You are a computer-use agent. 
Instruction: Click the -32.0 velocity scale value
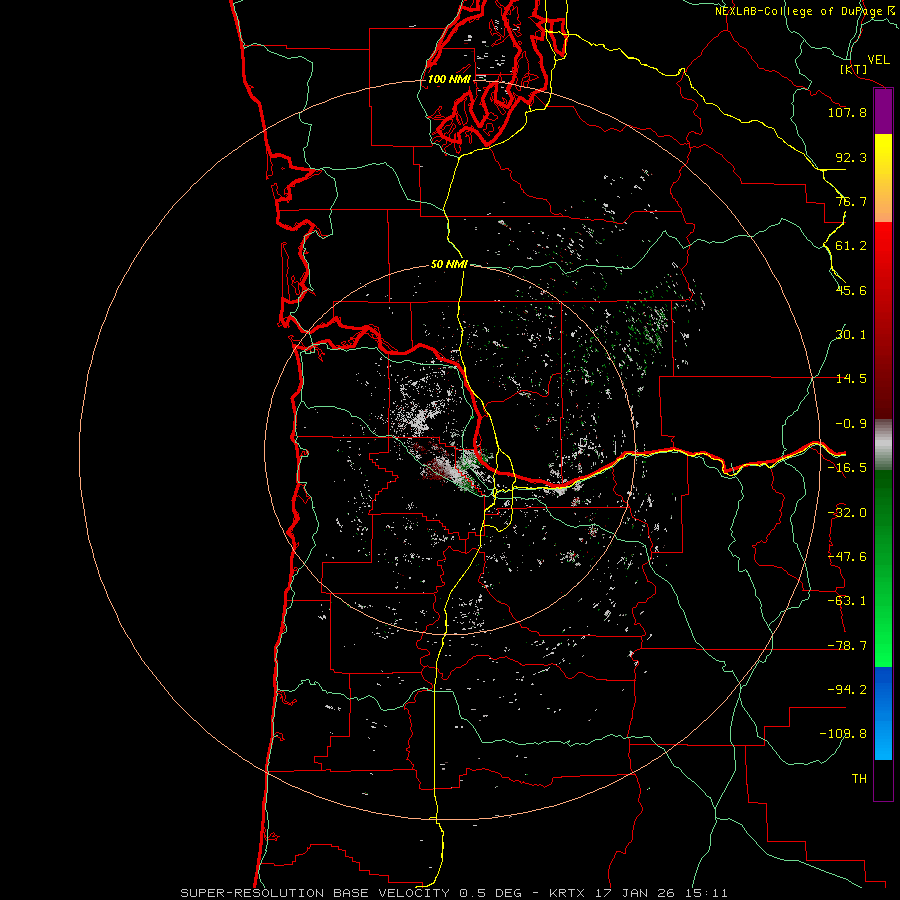[x=847, y=513]
